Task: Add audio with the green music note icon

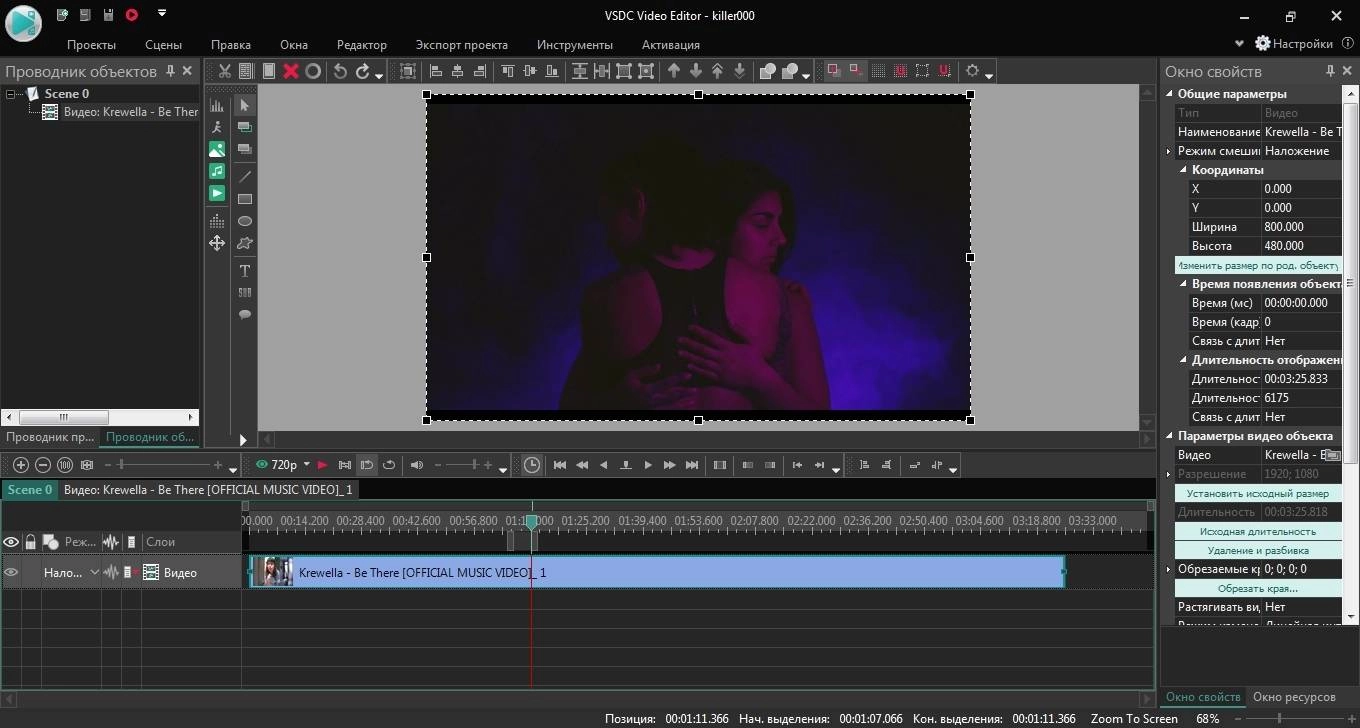Action: click(216, 171)
